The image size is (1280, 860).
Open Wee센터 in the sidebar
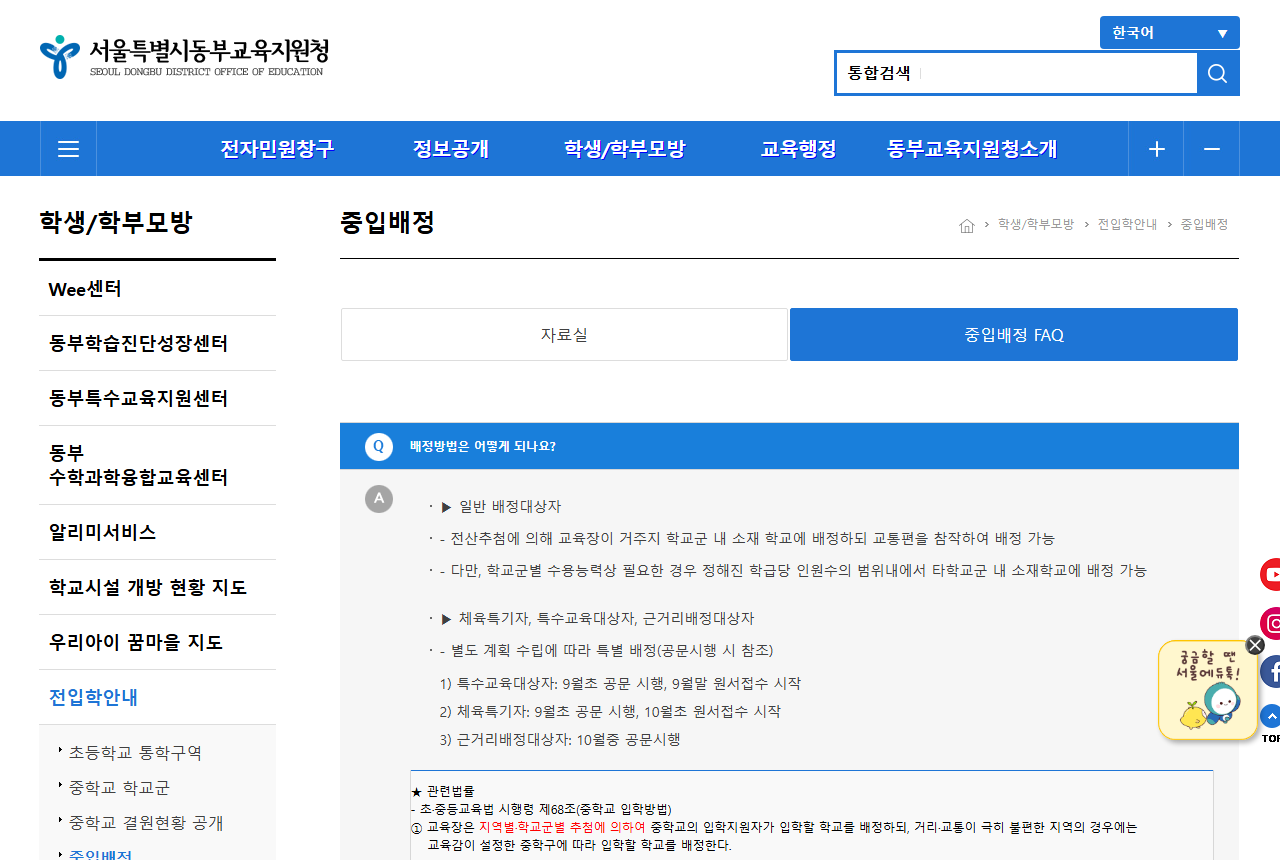157,289
